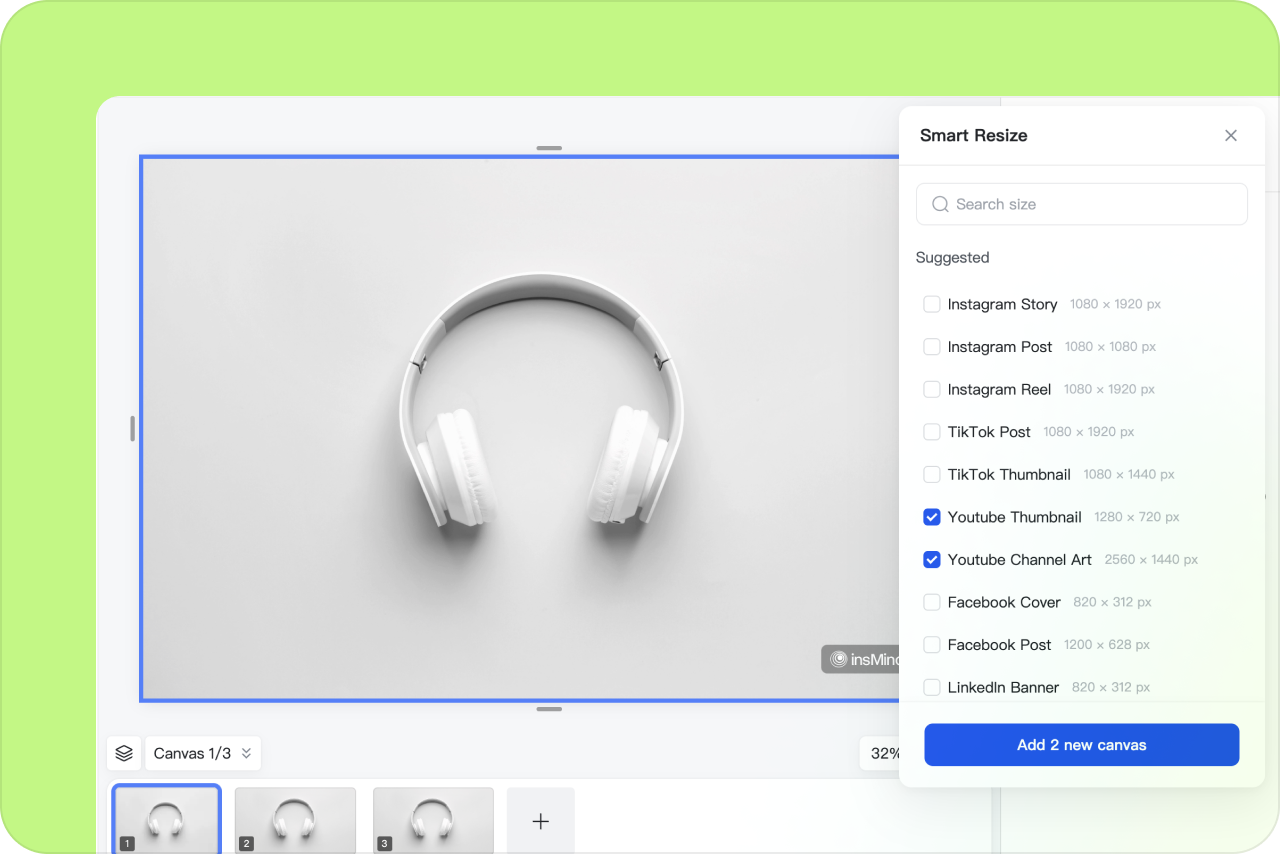Image resolution: width=1280 pixels, height=854 pixels.
Task: Click the bottom edge resize handle of canvas
Action: click(x=549, y=709)
